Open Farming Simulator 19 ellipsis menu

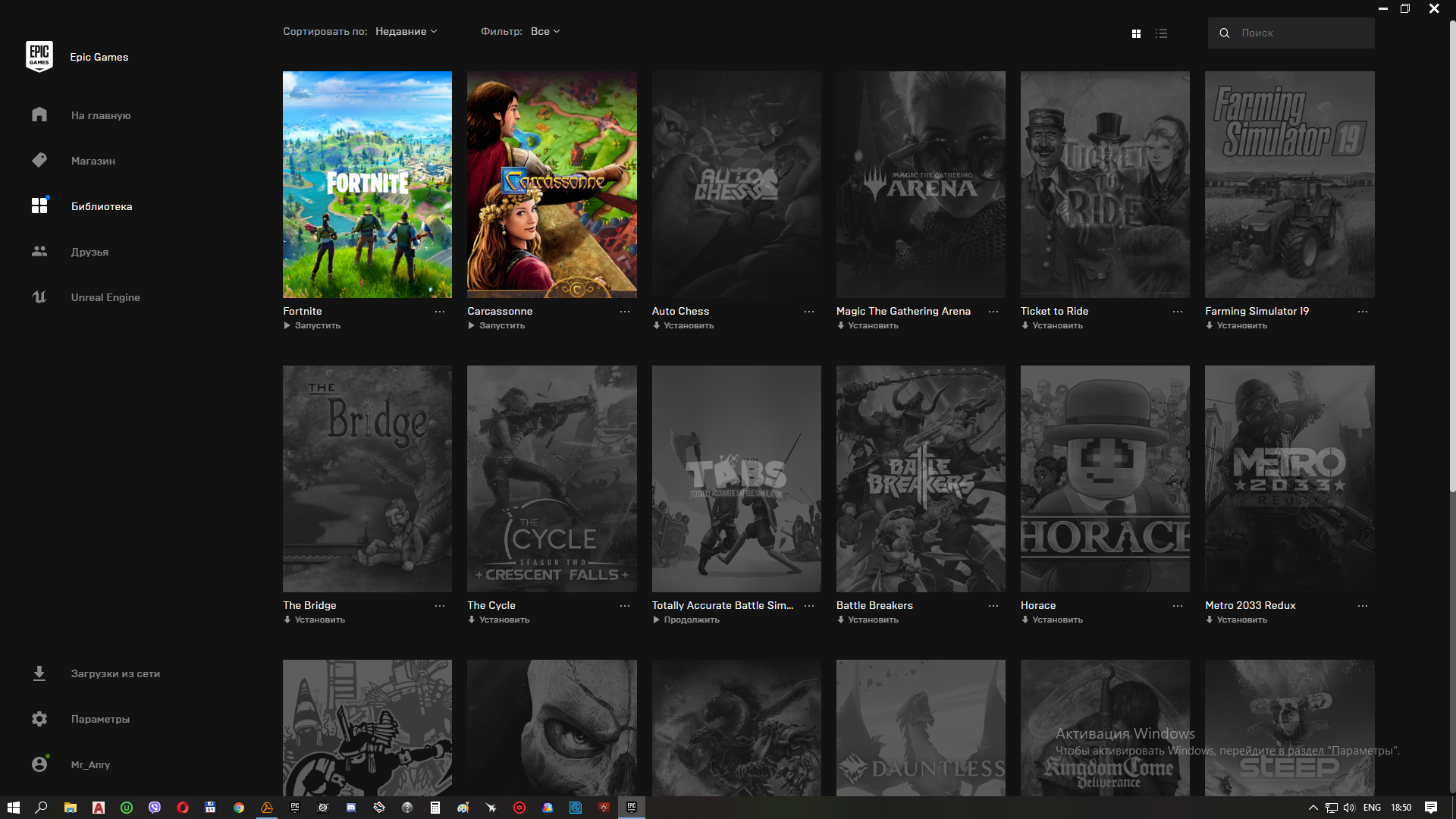1363,312
